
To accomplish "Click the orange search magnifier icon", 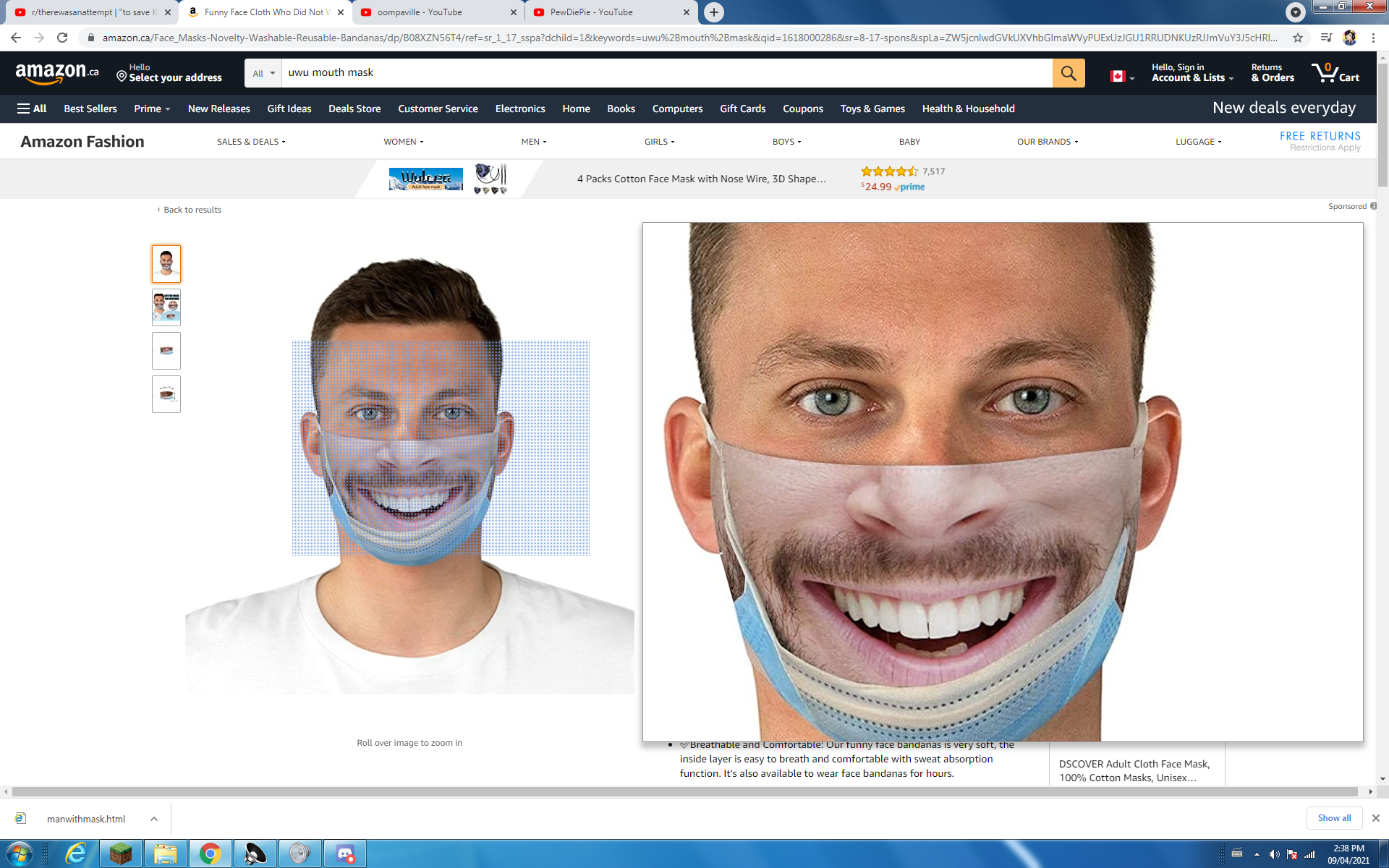I will click(x=1069, y=72).
